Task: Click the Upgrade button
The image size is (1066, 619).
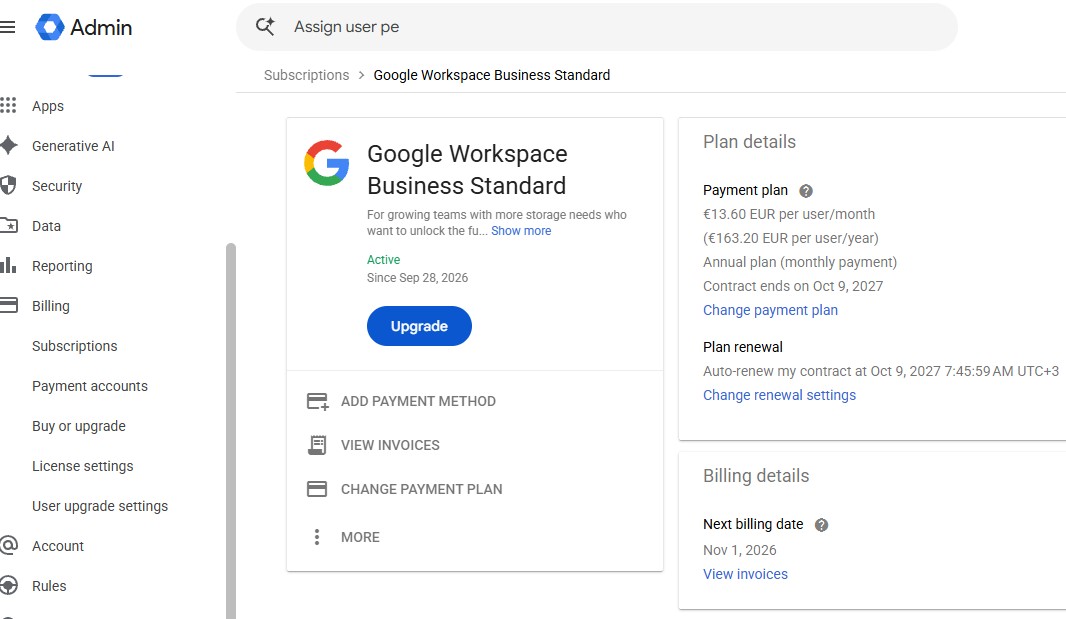Action: (x=419, y=326)
